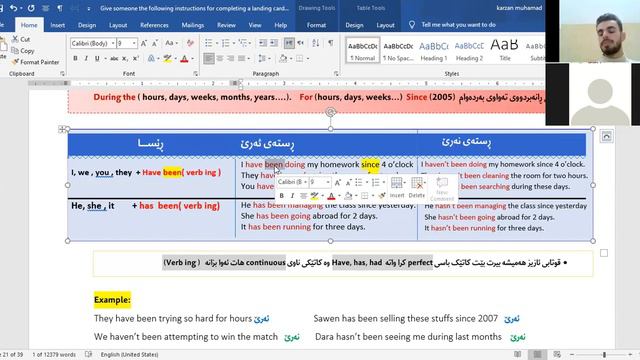Click the Tell me what you want to do box
640x360 pixels.
coord(458,25)
